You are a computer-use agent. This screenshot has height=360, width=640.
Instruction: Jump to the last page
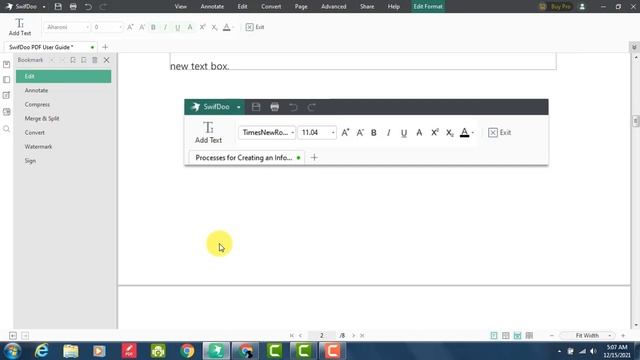(362, 336)
